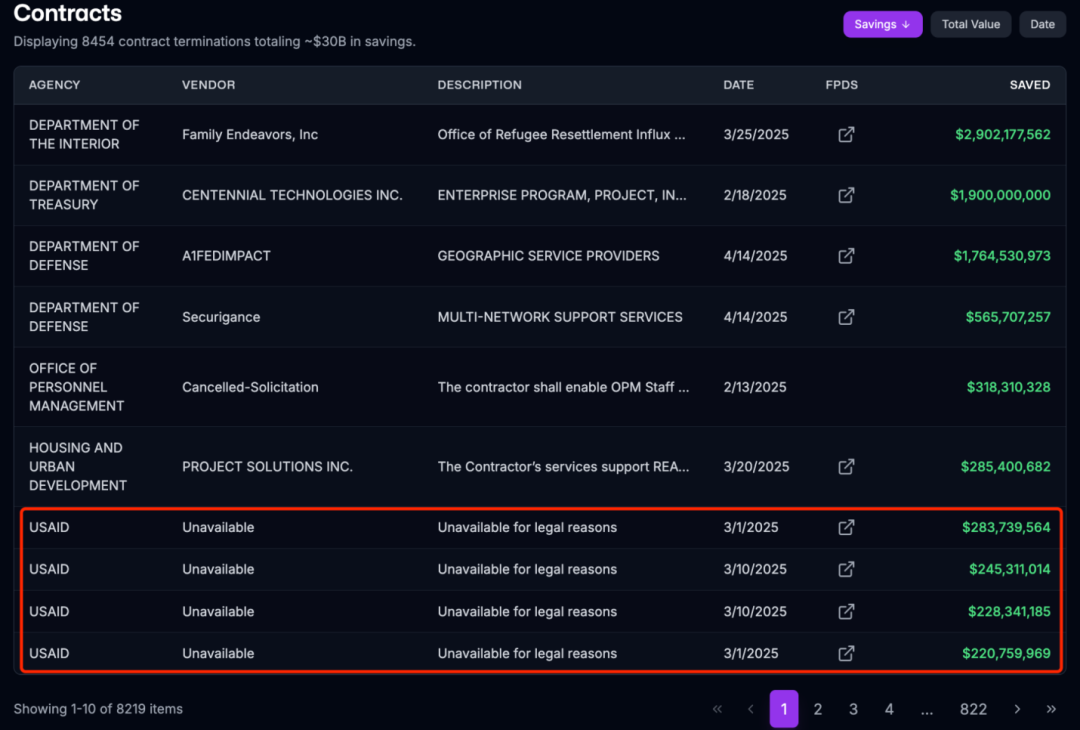Sort contracts by Date
1080x730 pixels.
1042,24
